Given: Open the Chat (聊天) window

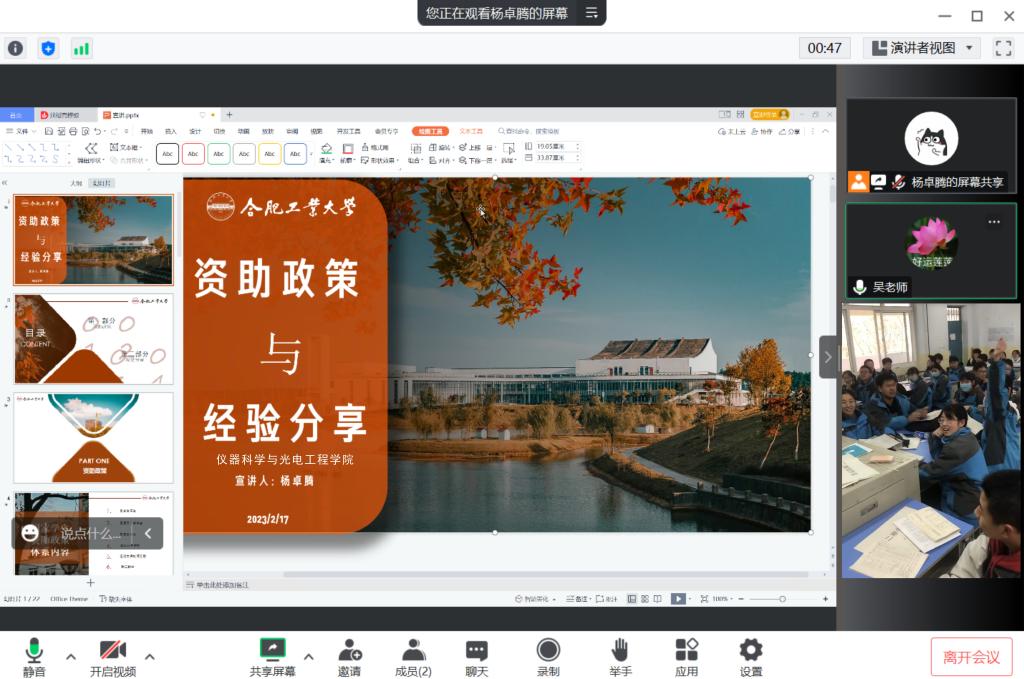Looking at the screenshot, I should (x=477, y=657).
